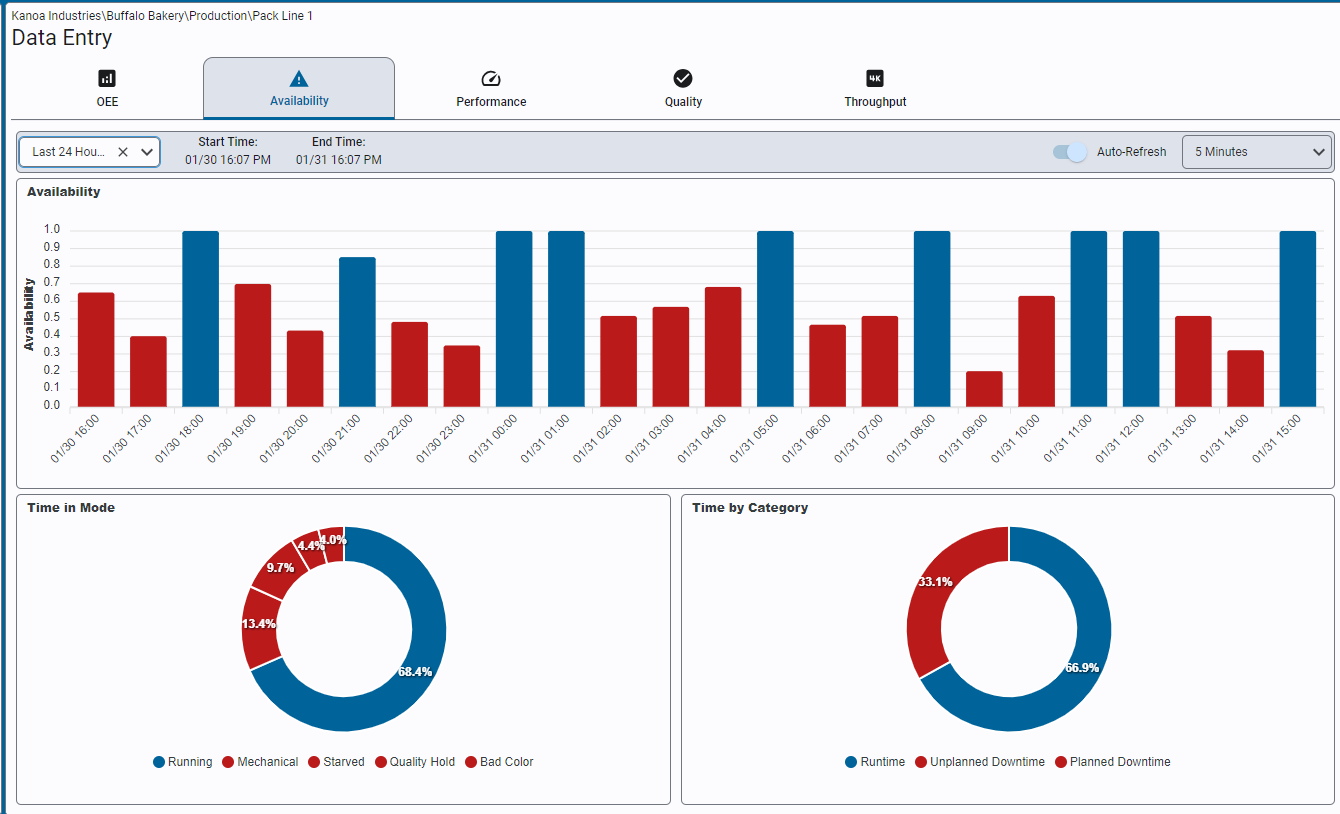Click the blue 01/31 15:00 bar
Image resolution: width=1340 pixels, height=814 pixels.
click(x=1298, y=319)
